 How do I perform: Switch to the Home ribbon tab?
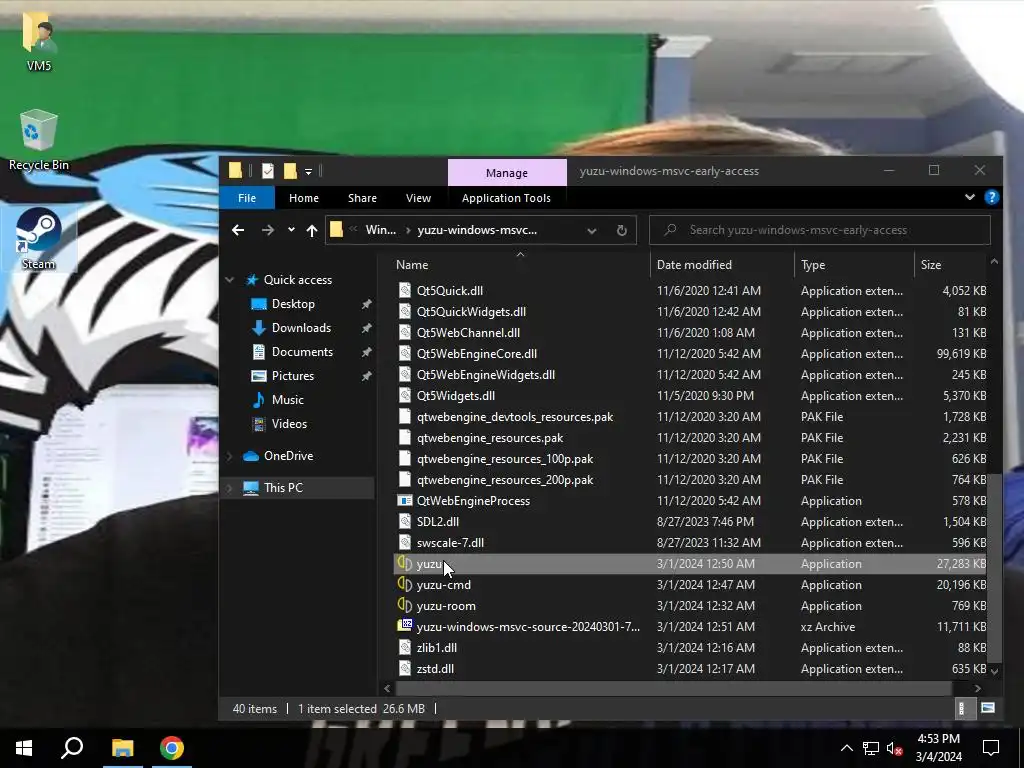point(304,198)
